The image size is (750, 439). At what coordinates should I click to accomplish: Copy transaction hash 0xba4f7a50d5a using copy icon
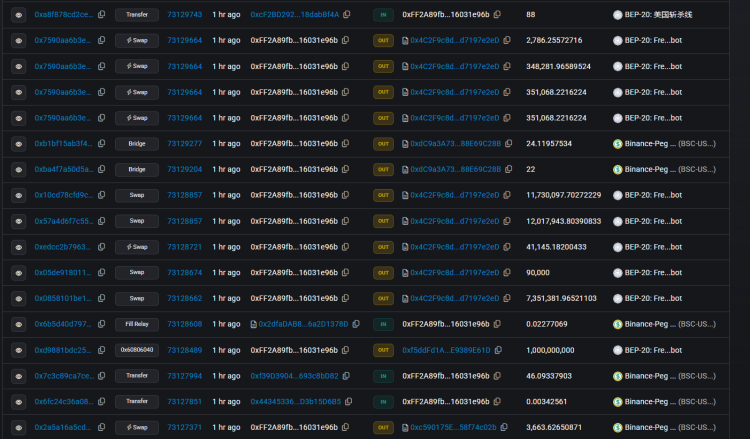(101, 169)
